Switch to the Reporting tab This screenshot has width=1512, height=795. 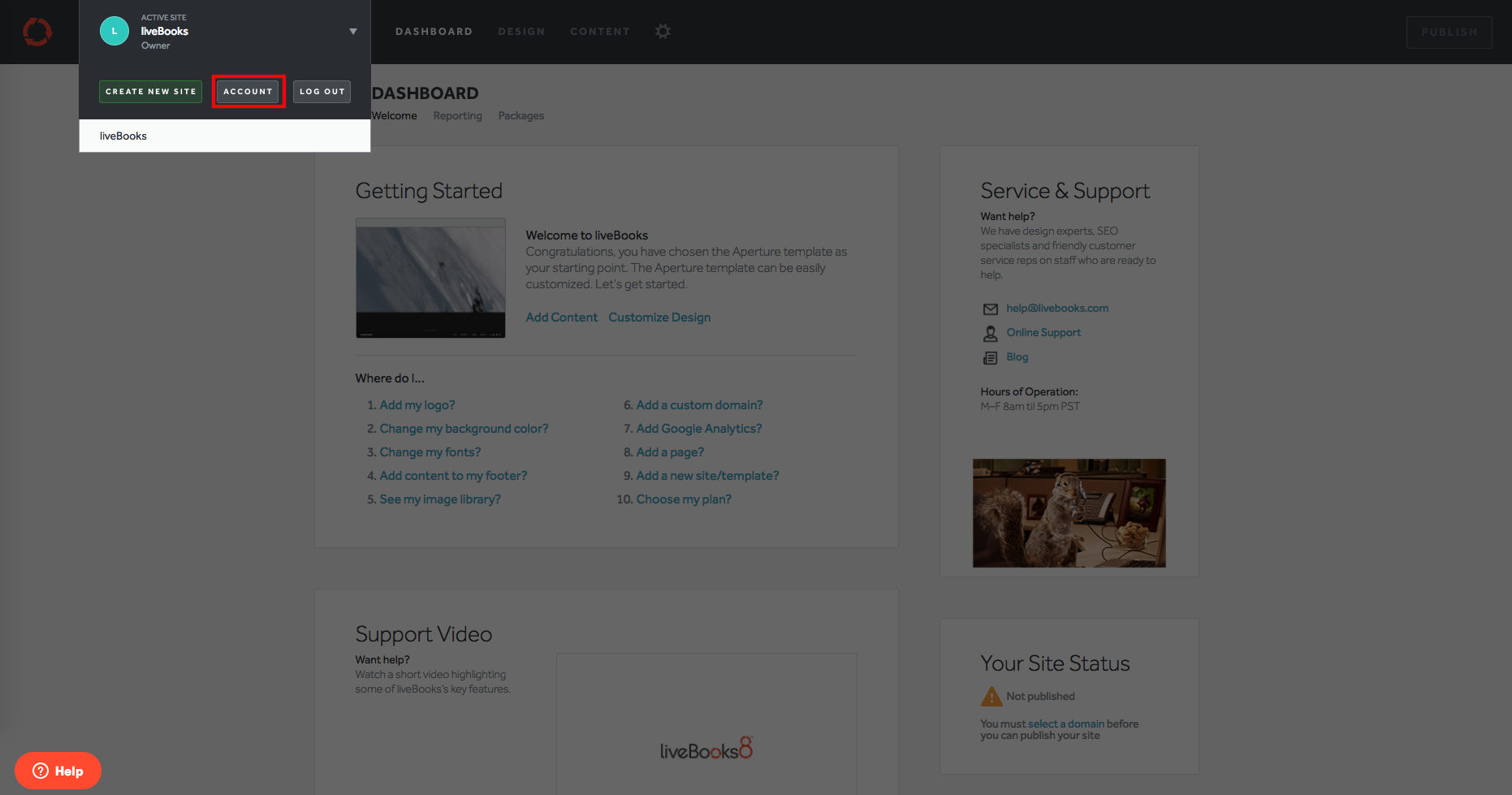point(457,116)
